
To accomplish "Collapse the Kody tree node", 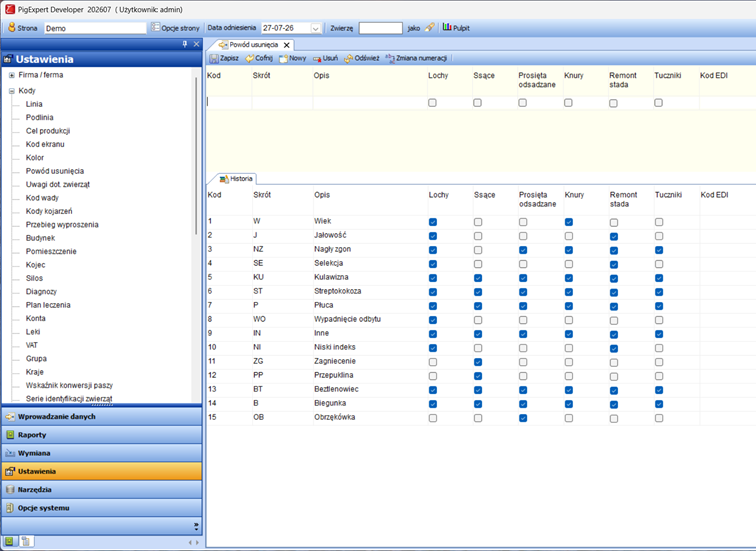I will point(12,91).
